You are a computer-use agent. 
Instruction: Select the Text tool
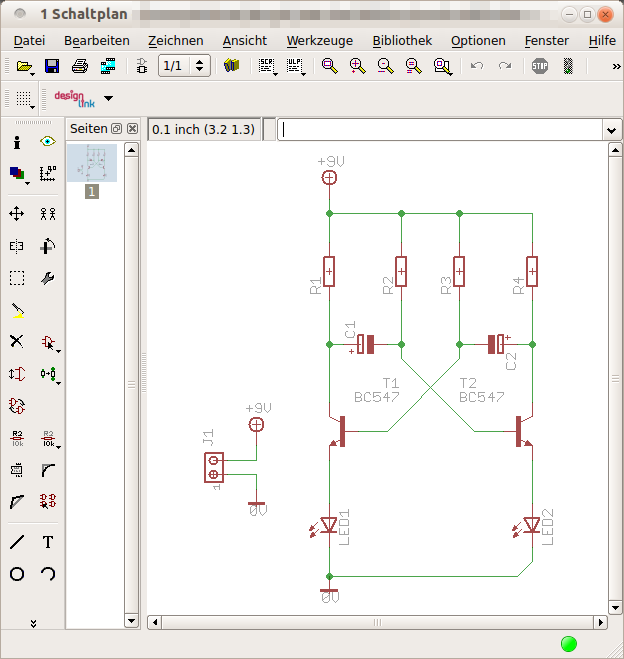47,542
